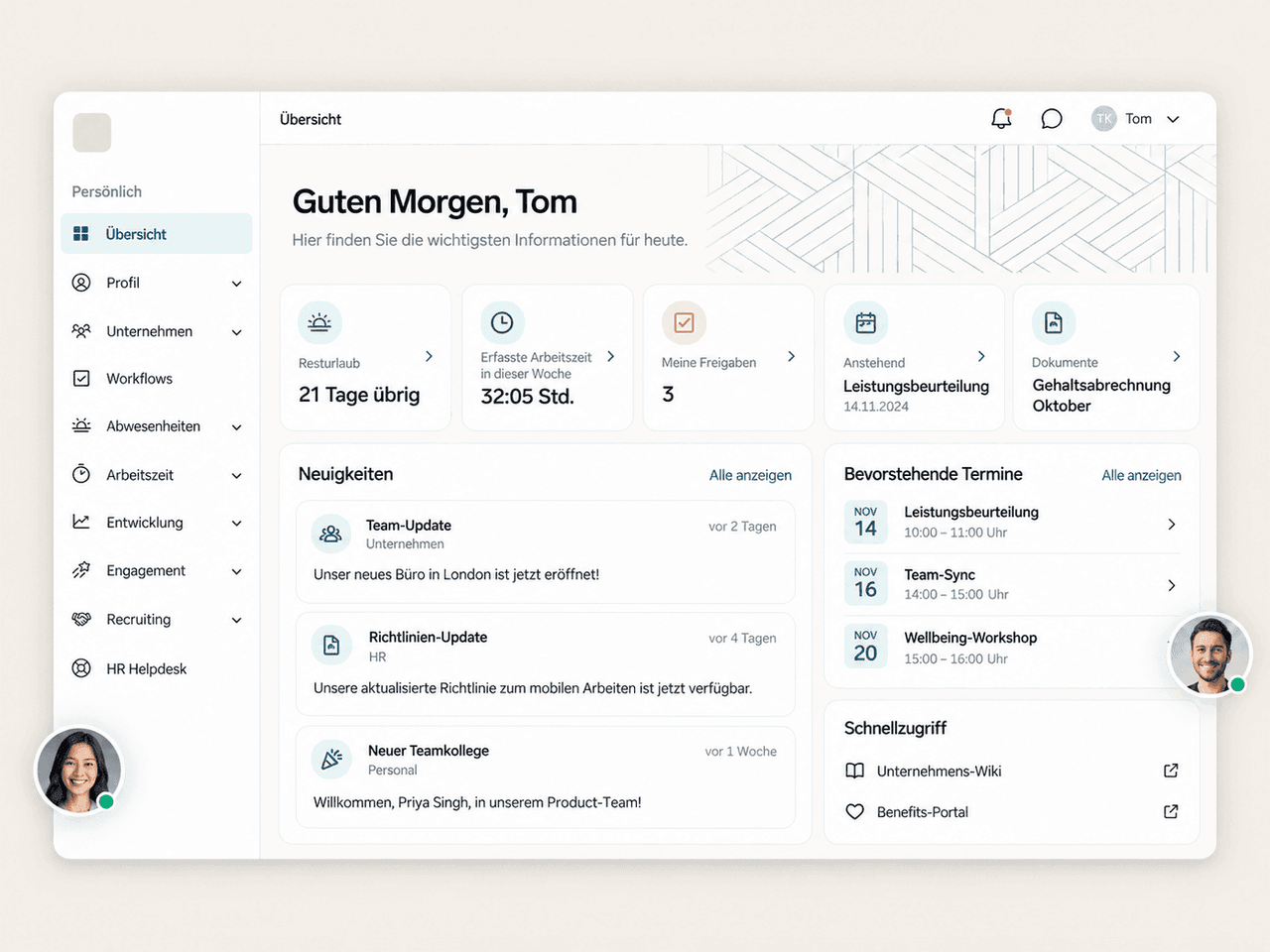Open the Profil sidebar item

coord(157,283)
